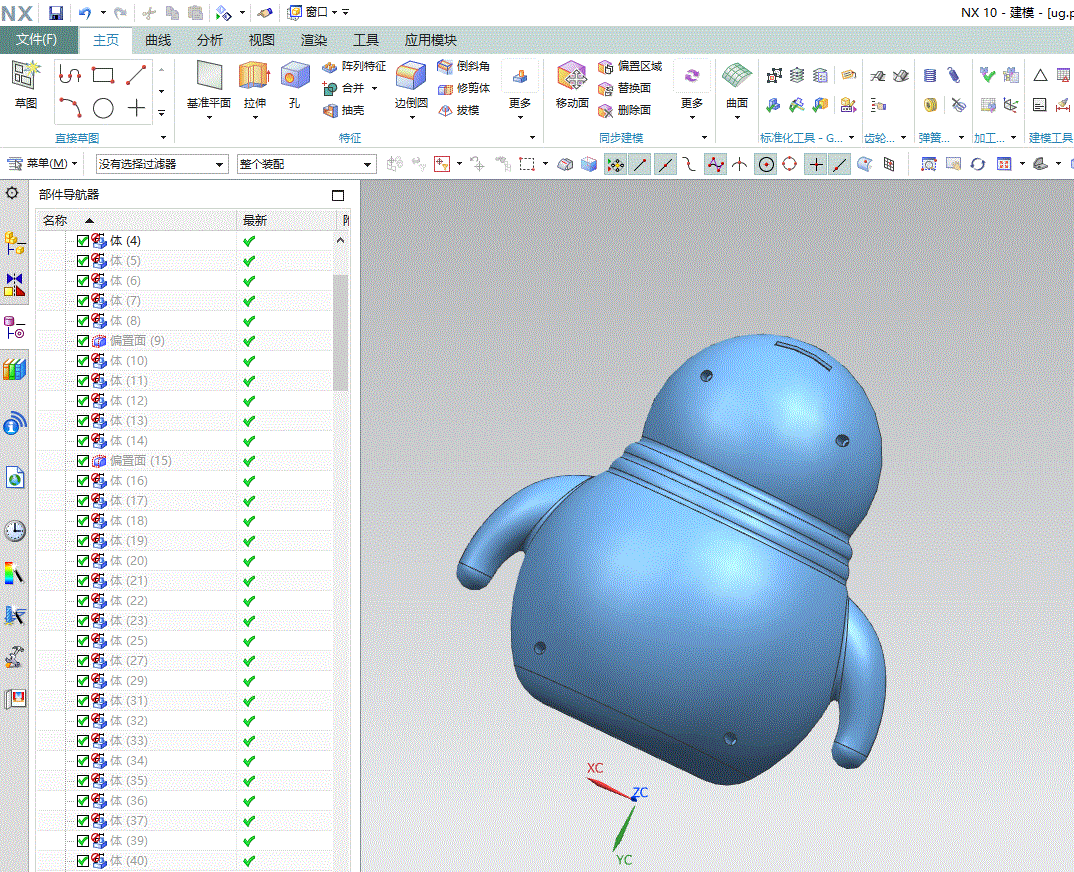Click the Extrude (拉伸) icon
Viewport: 1074px width, 872px height.
pyautogui.click(x=254, y=77)
